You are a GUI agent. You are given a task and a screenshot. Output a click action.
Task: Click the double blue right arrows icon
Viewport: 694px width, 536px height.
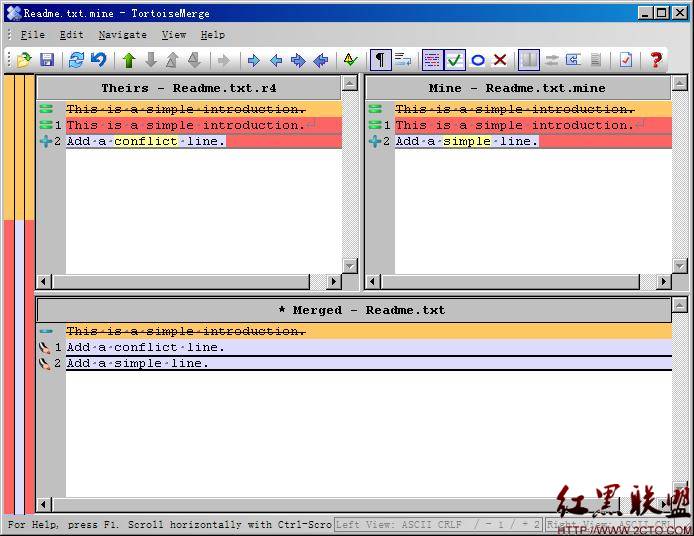298,60
